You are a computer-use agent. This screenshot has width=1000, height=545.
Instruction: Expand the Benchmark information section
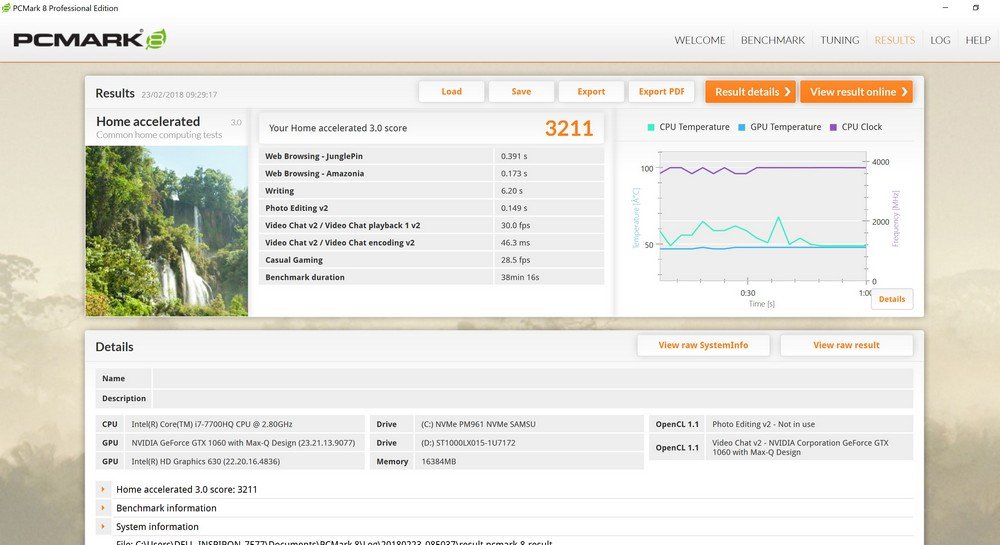pyautogui.click(x=103, y=508)
